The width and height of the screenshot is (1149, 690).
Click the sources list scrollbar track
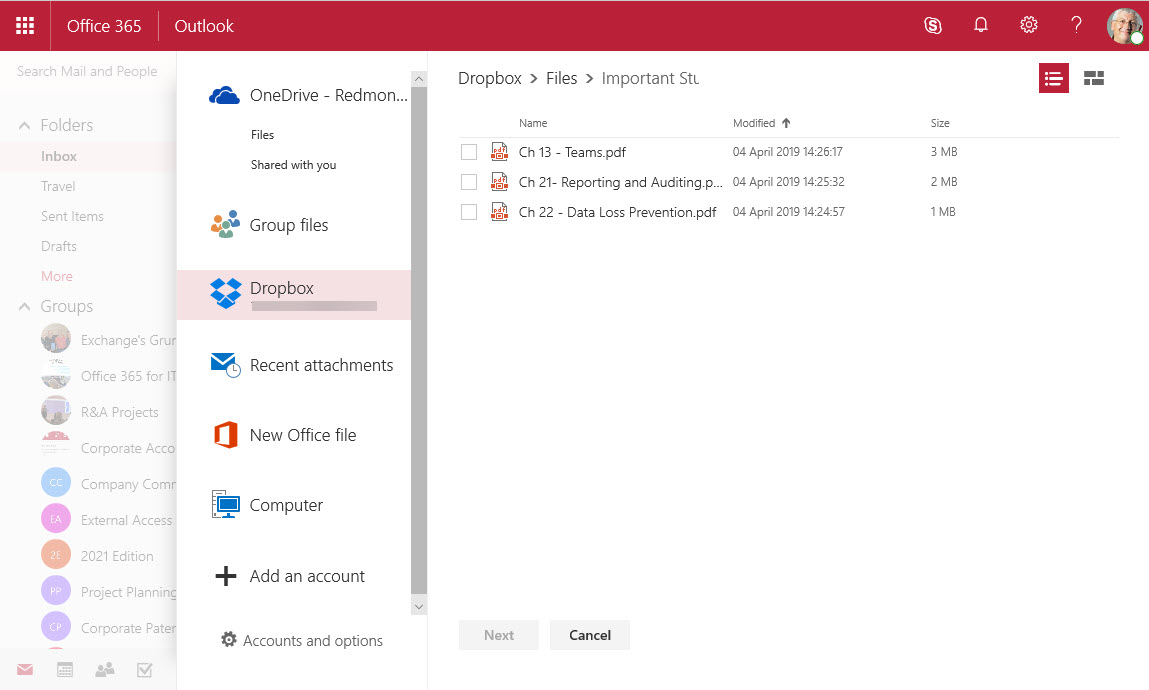pos(419,341)
